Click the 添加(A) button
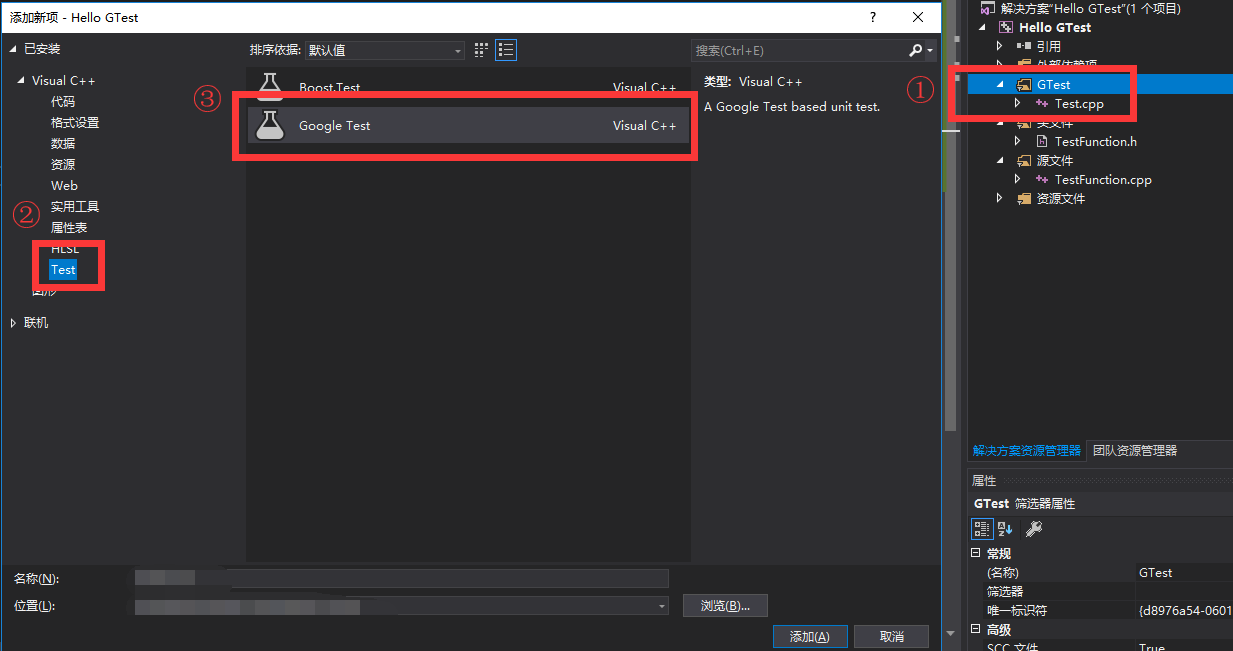The image size is (1233, 651). coord(810,636)
